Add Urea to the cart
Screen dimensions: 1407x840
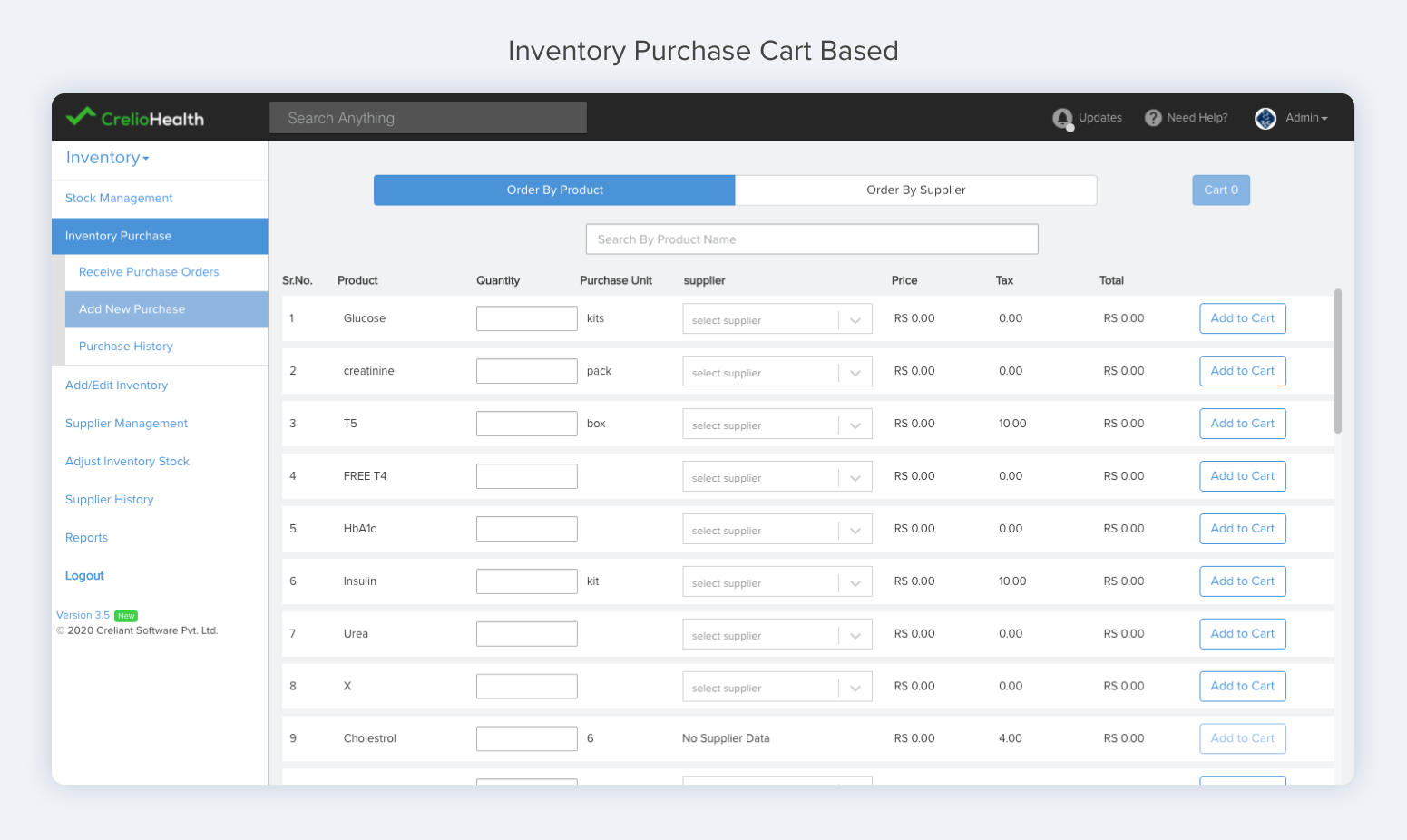tap(1243, 633)
